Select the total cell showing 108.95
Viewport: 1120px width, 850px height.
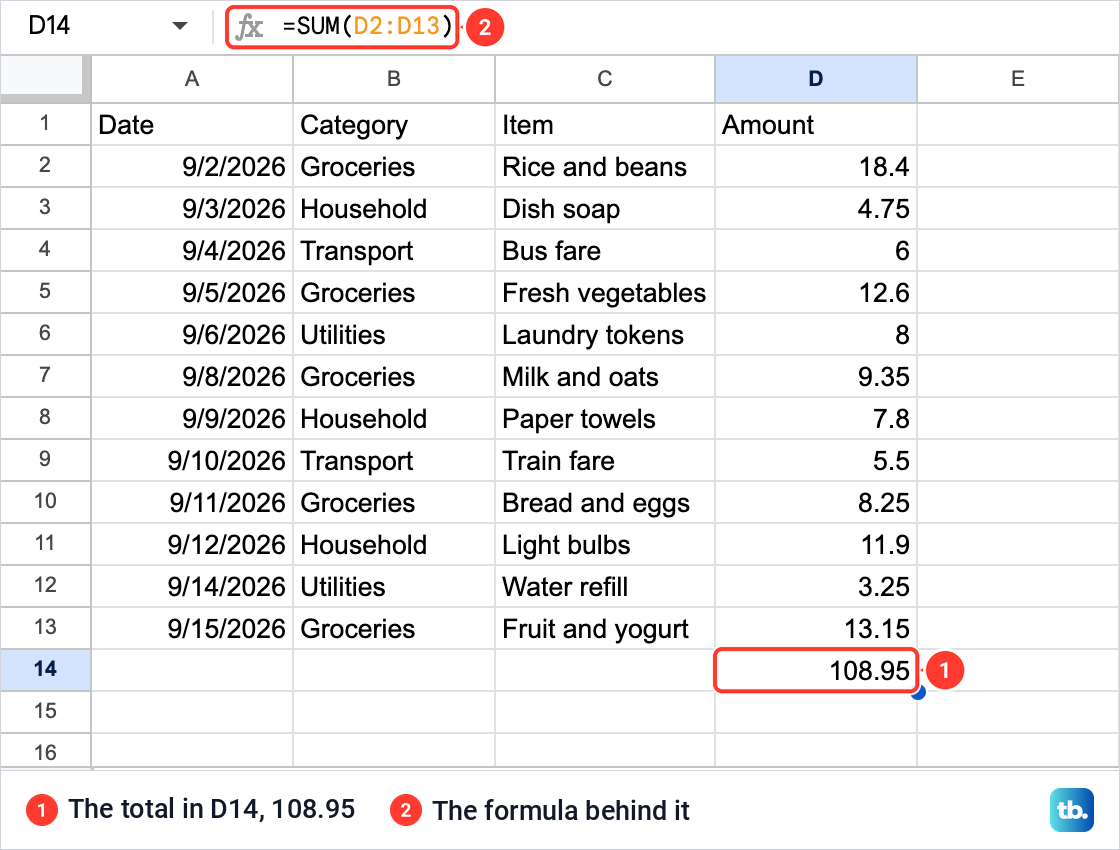[816, 670]
